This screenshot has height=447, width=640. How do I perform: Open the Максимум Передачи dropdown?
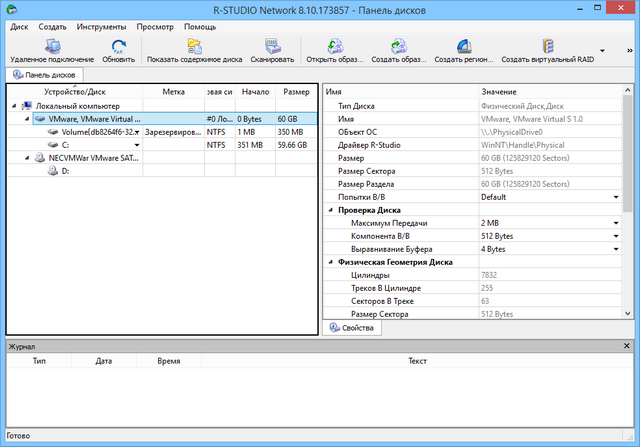[x=615, y=223]
